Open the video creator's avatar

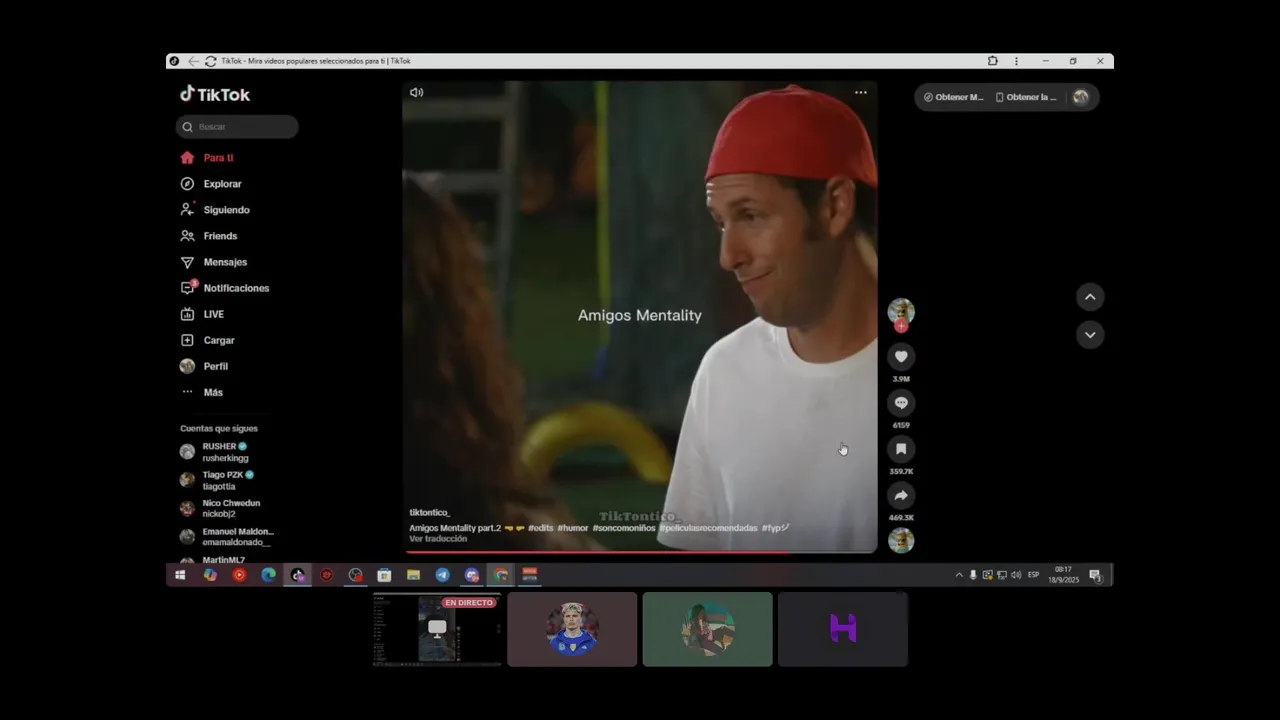901,311
